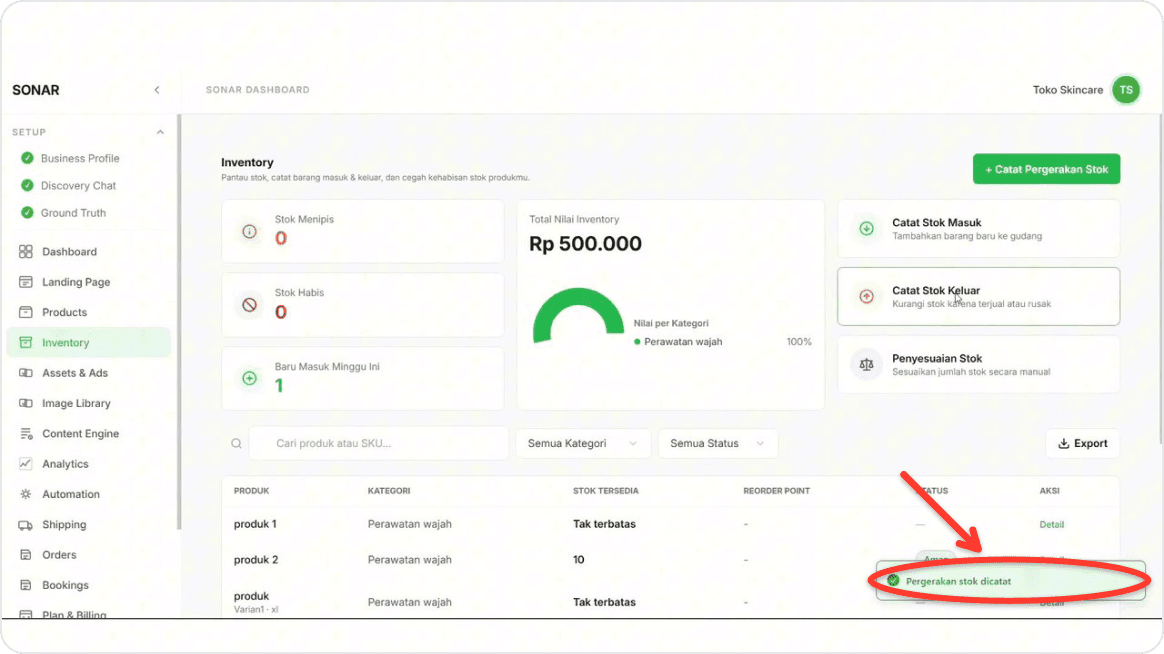Image resolution: width=1164 pixels, height=654 pixels.
Task: Open Detail link for produk 1
Action: [x=1051, y=525]
